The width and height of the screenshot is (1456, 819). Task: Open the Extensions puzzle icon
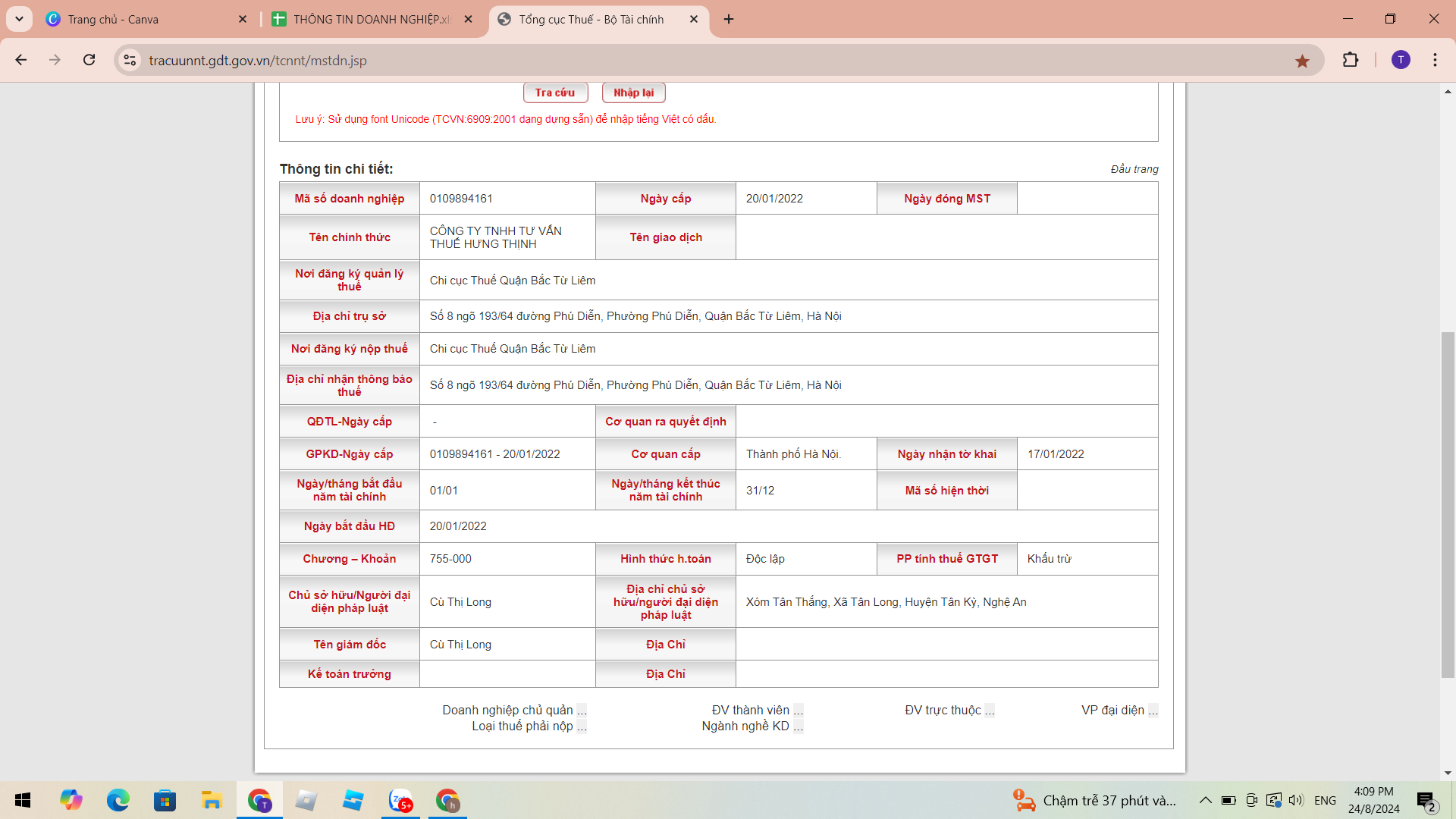(x=1351, y=60)
